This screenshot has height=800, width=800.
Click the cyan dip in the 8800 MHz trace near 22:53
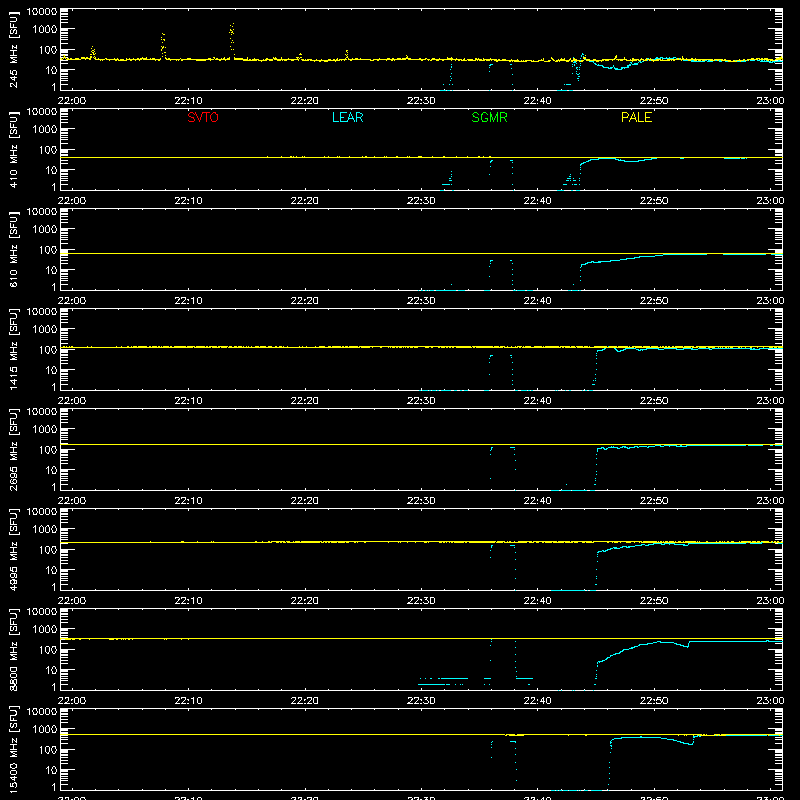pyautogui.click(x=687, y=646)
